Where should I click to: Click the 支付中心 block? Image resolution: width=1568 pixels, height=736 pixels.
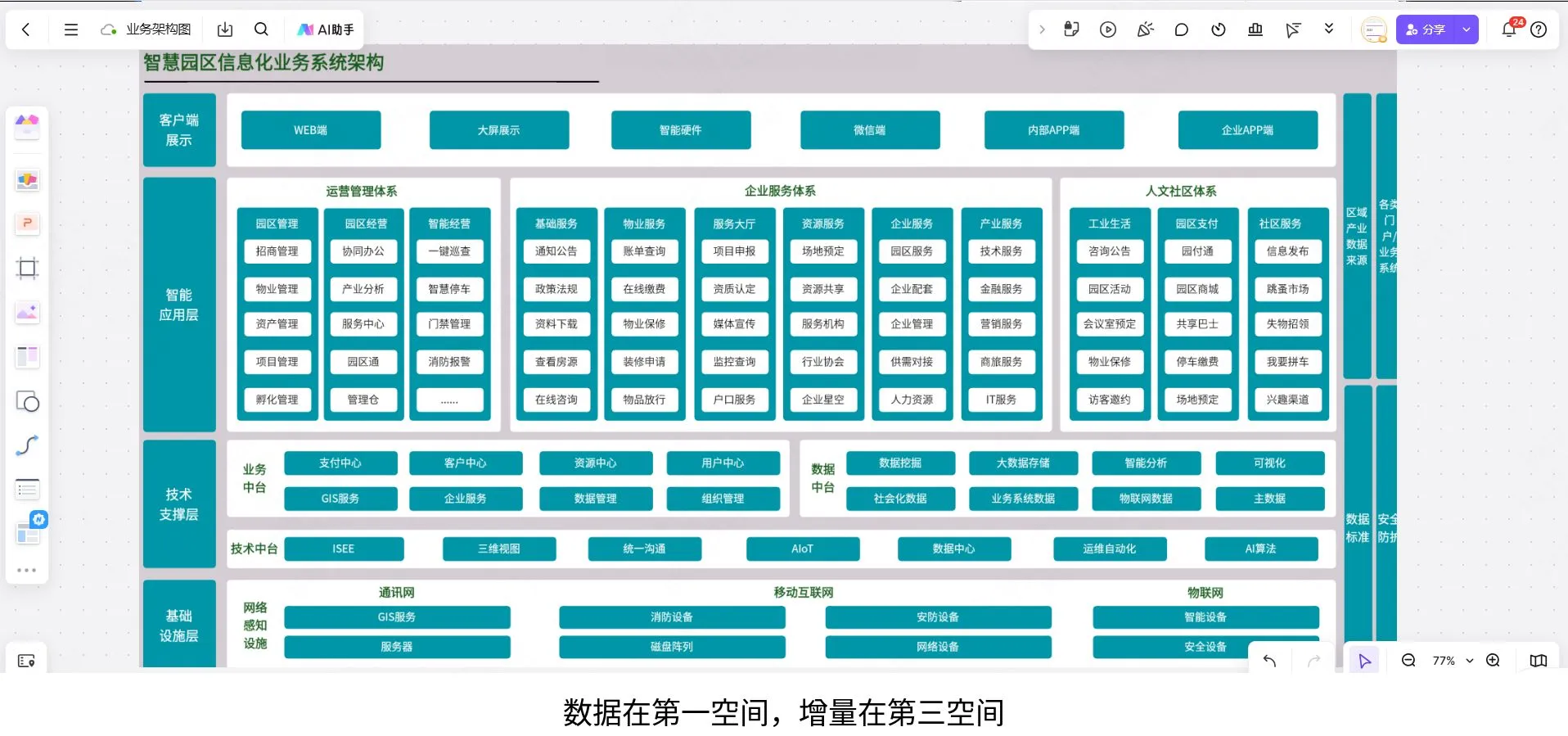click(x=340, y=463)
